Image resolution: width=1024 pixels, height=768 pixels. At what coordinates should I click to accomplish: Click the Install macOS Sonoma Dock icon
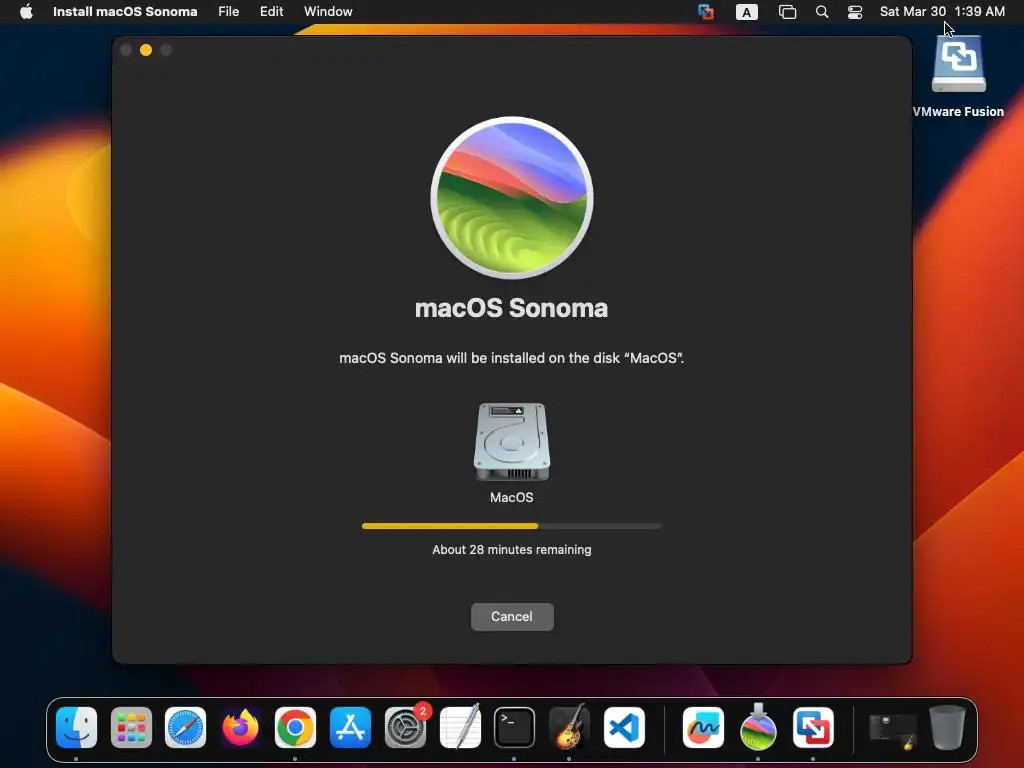(758, 727)
